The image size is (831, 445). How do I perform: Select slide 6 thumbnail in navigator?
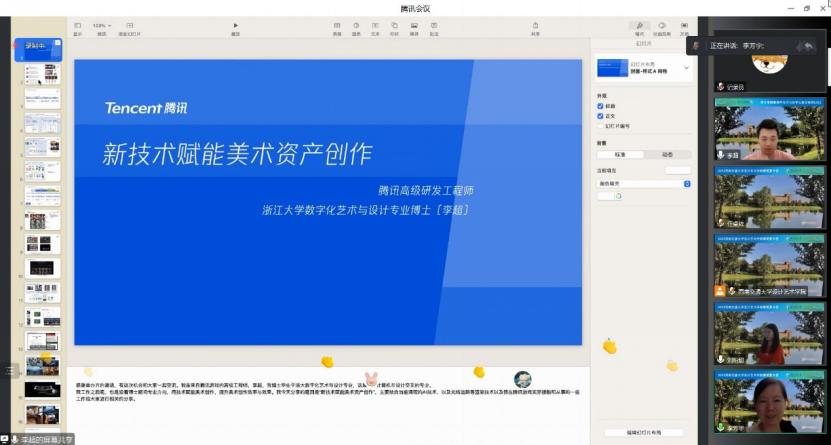42,172
